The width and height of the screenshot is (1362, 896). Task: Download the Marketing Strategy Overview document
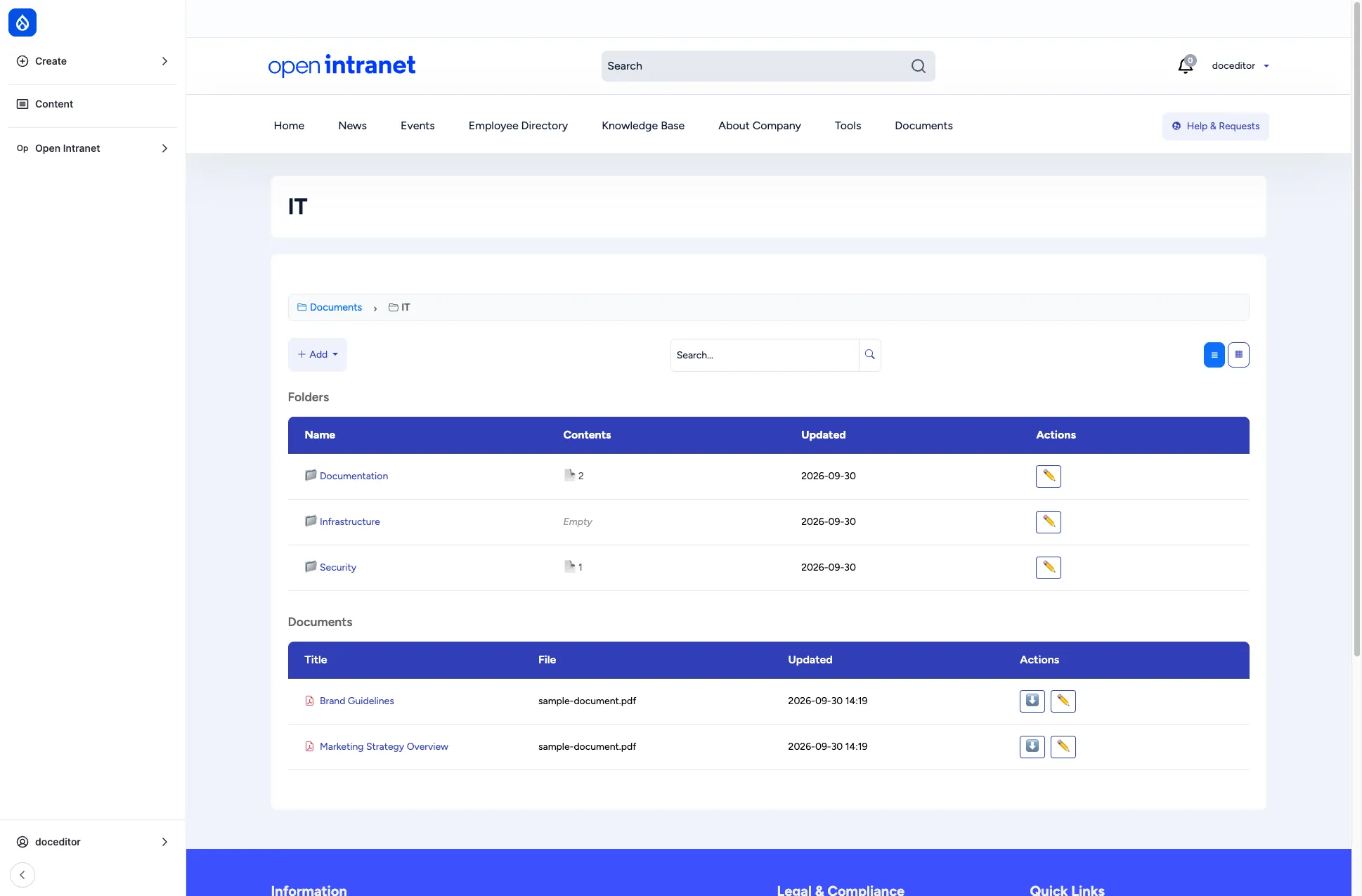click(x=1032, y=747)
